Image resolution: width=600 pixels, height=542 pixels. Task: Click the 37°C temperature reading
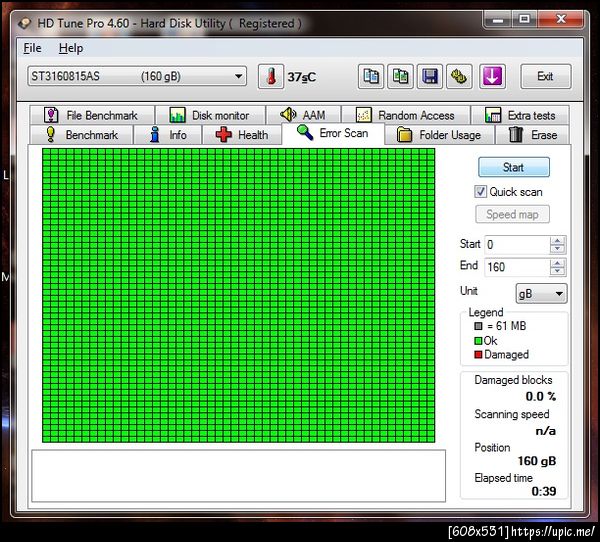302,77
